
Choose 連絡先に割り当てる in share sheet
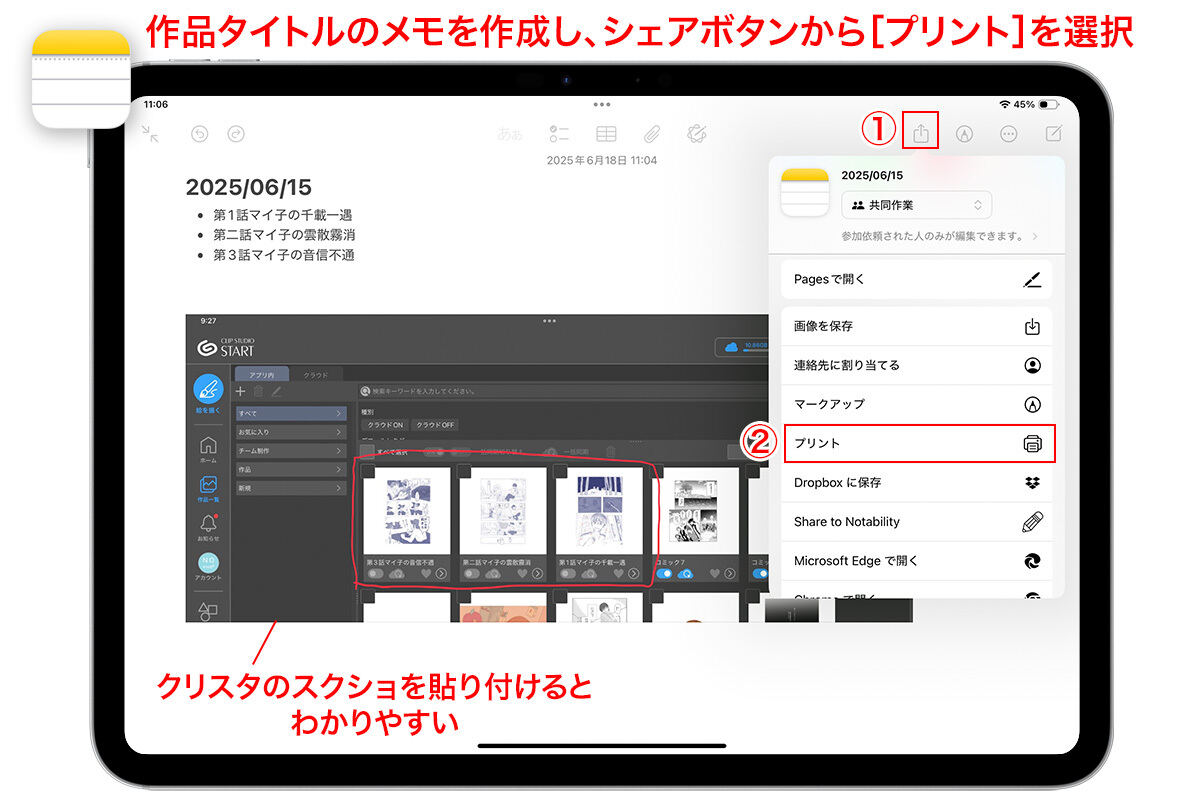pos(916,365)
